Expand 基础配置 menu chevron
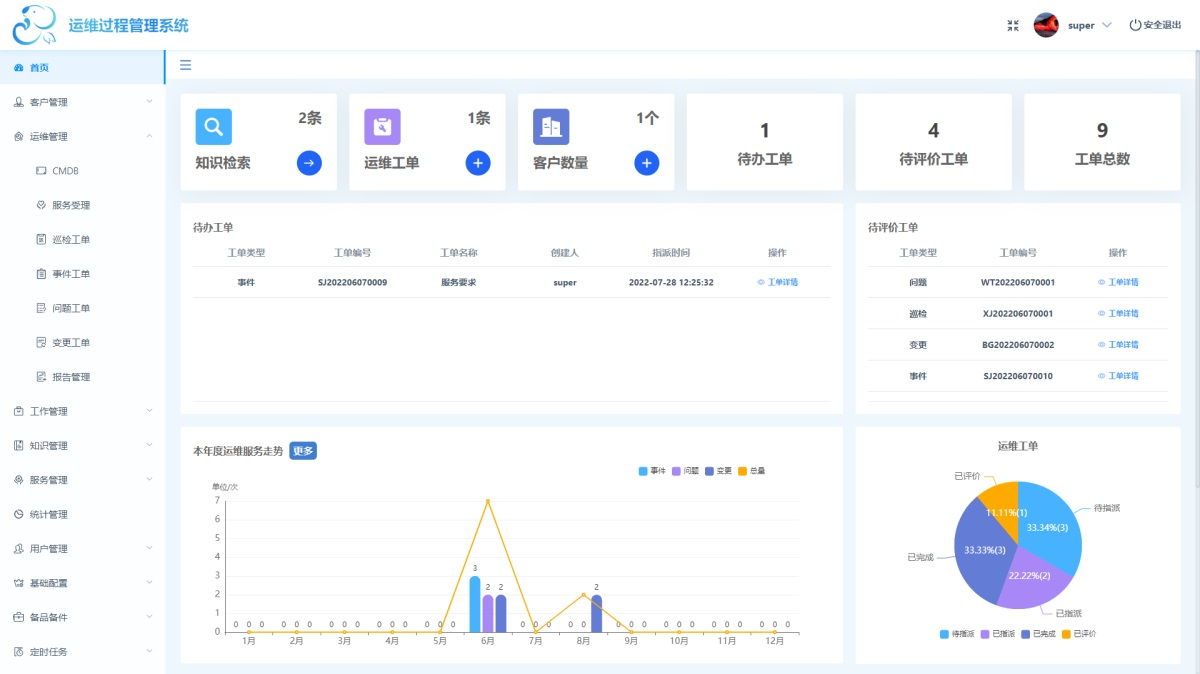1200x674 pixels. point(149,583)
